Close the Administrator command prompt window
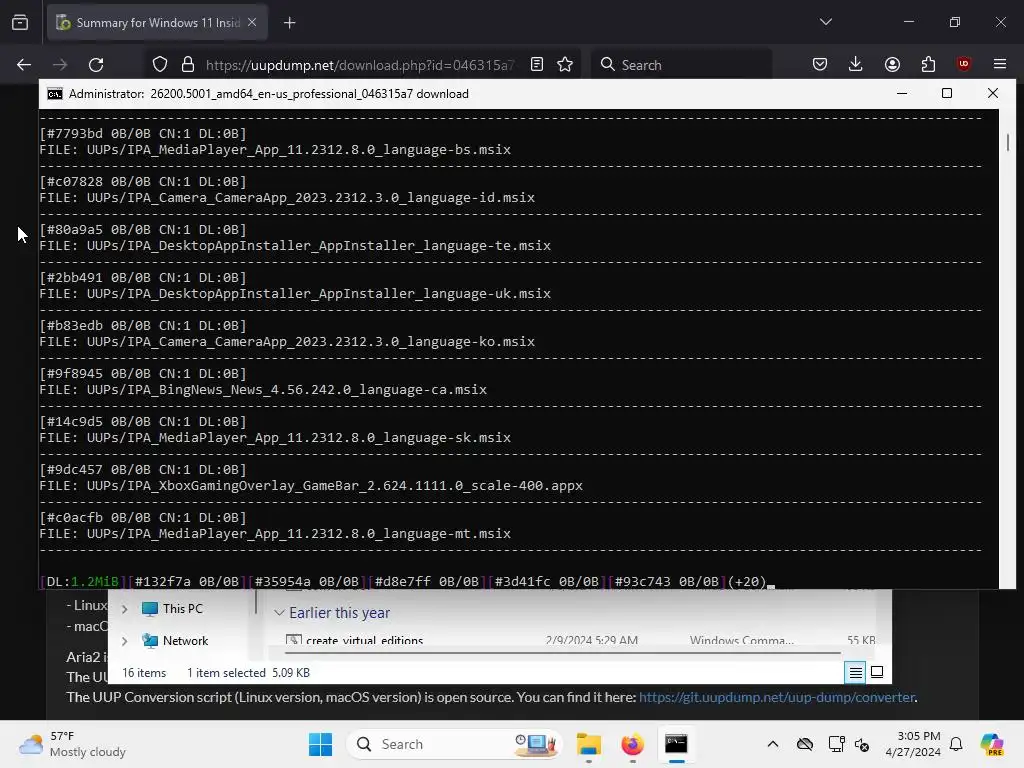Viewport: 1024px width, 768px height. pyautogui.click(x=993, y=93)
